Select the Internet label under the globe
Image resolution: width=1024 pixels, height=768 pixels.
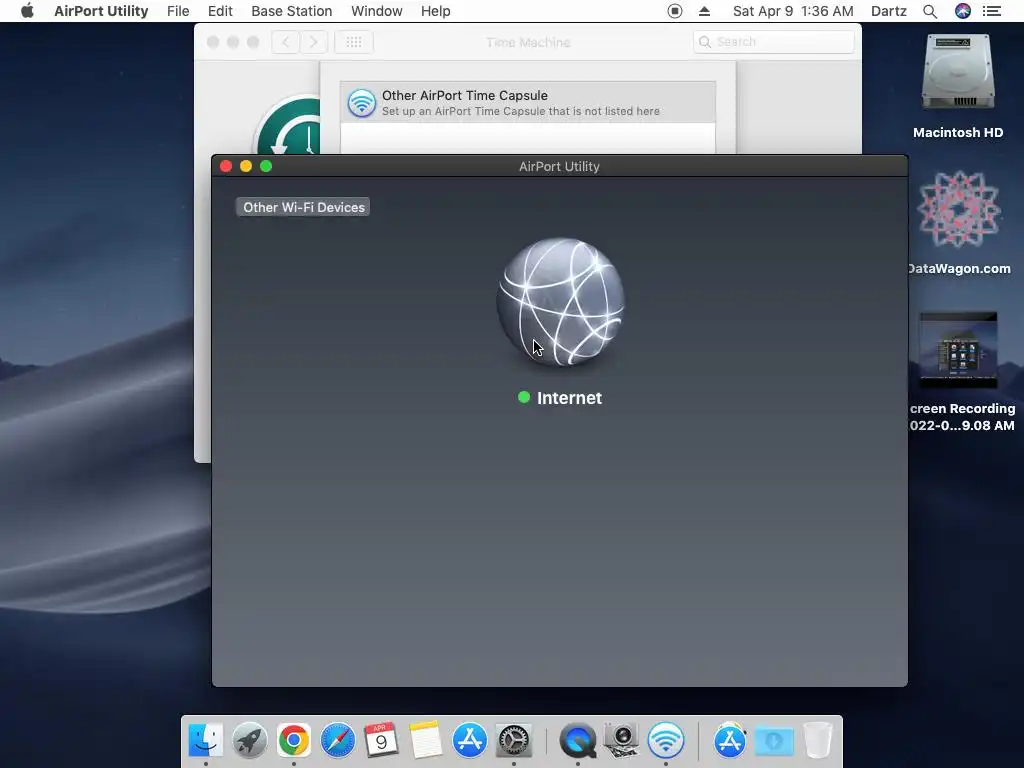[x=569, y=398]
